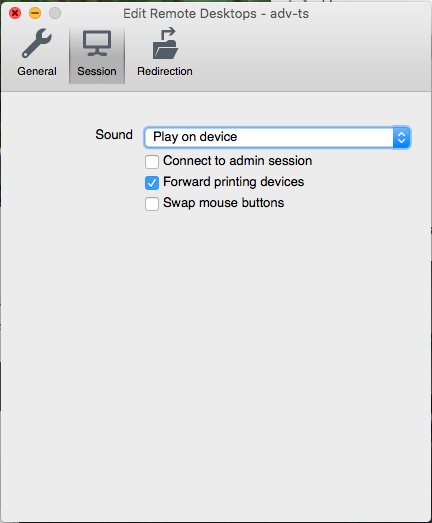
Task: Open the 'Play on device' combo box
Action: [277, 137]
